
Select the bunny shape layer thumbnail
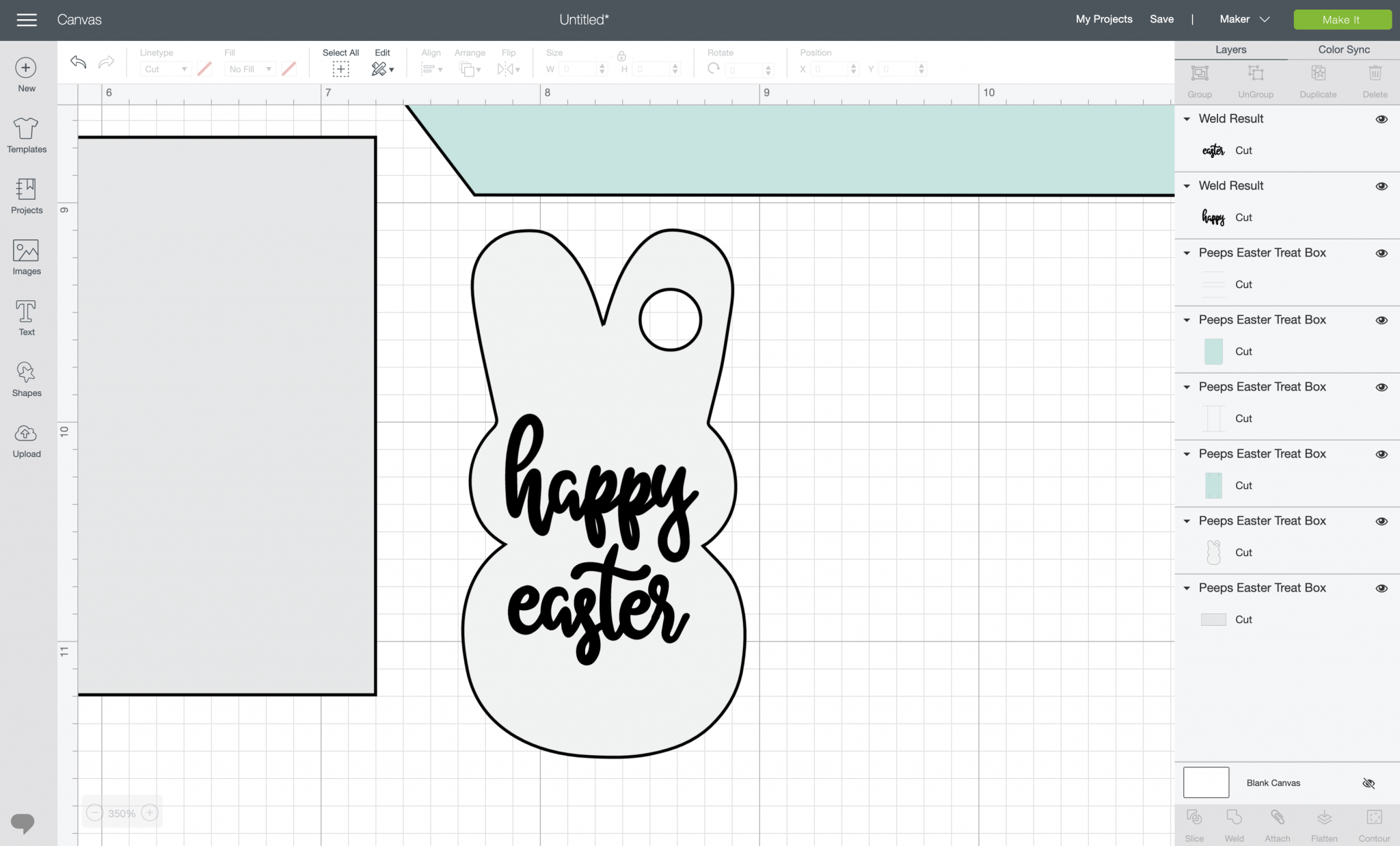pos(1213,552)
